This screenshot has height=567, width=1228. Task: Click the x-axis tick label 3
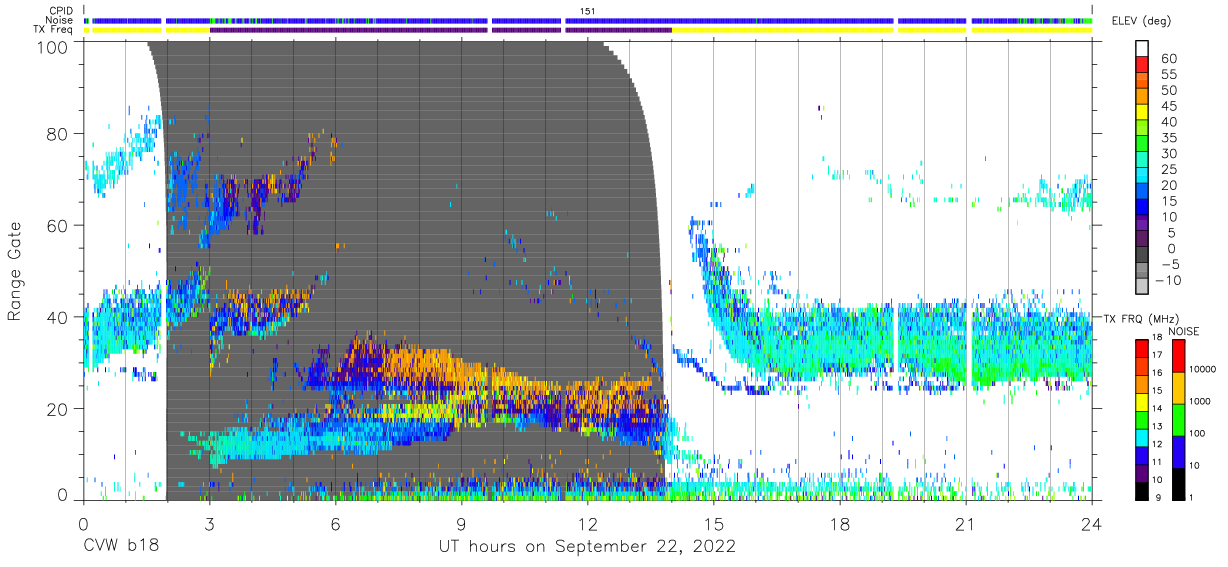[209, 522]
